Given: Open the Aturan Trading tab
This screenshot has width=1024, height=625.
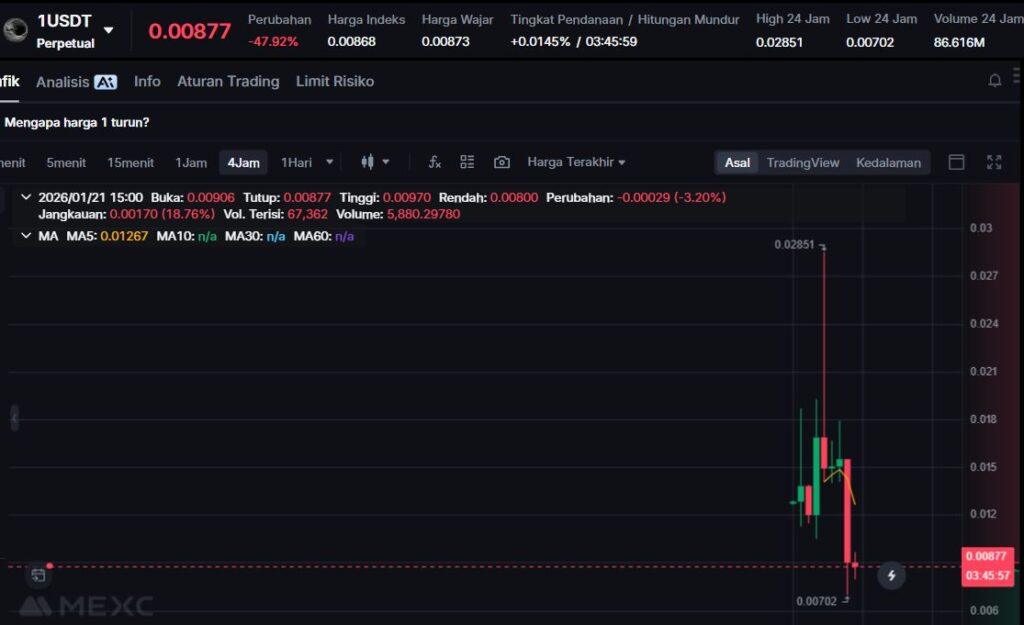Looking at the screenshot, I should [228, 81].
